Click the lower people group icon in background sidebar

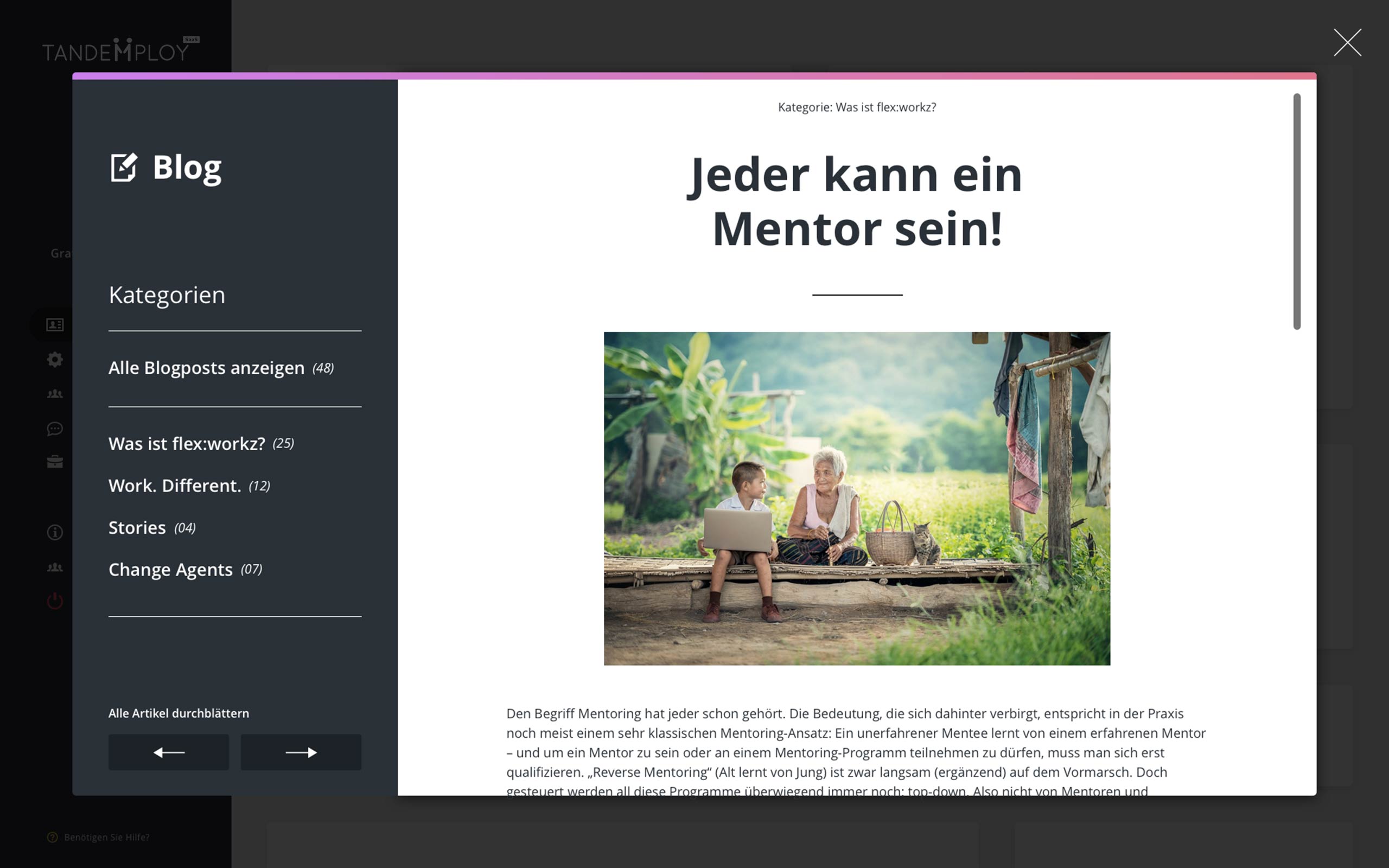[x=55, y=567]
